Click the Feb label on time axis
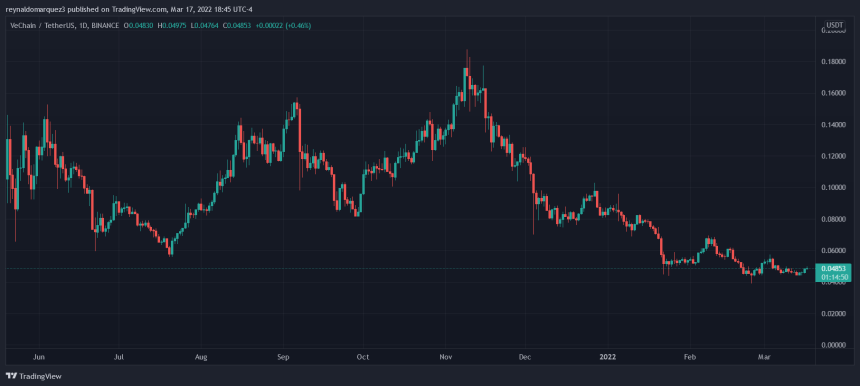The height and width of the screenshot is (386, 860). (689, 357)
